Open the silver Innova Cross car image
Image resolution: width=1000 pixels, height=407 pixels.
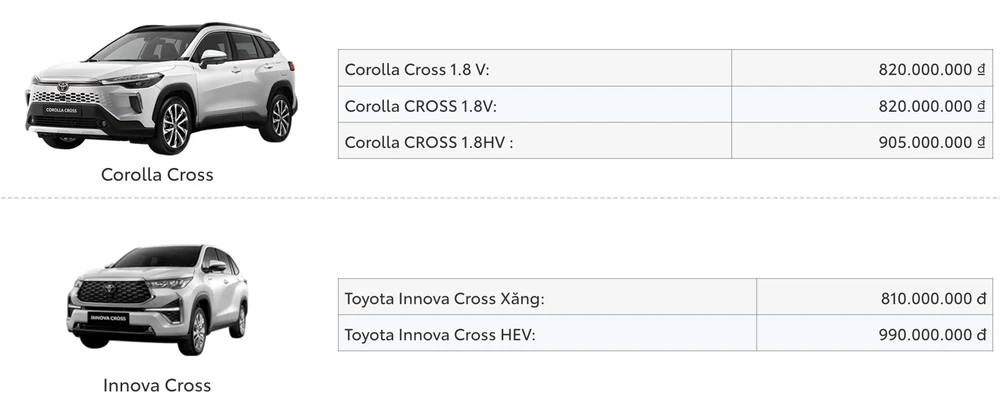(157, 300)
